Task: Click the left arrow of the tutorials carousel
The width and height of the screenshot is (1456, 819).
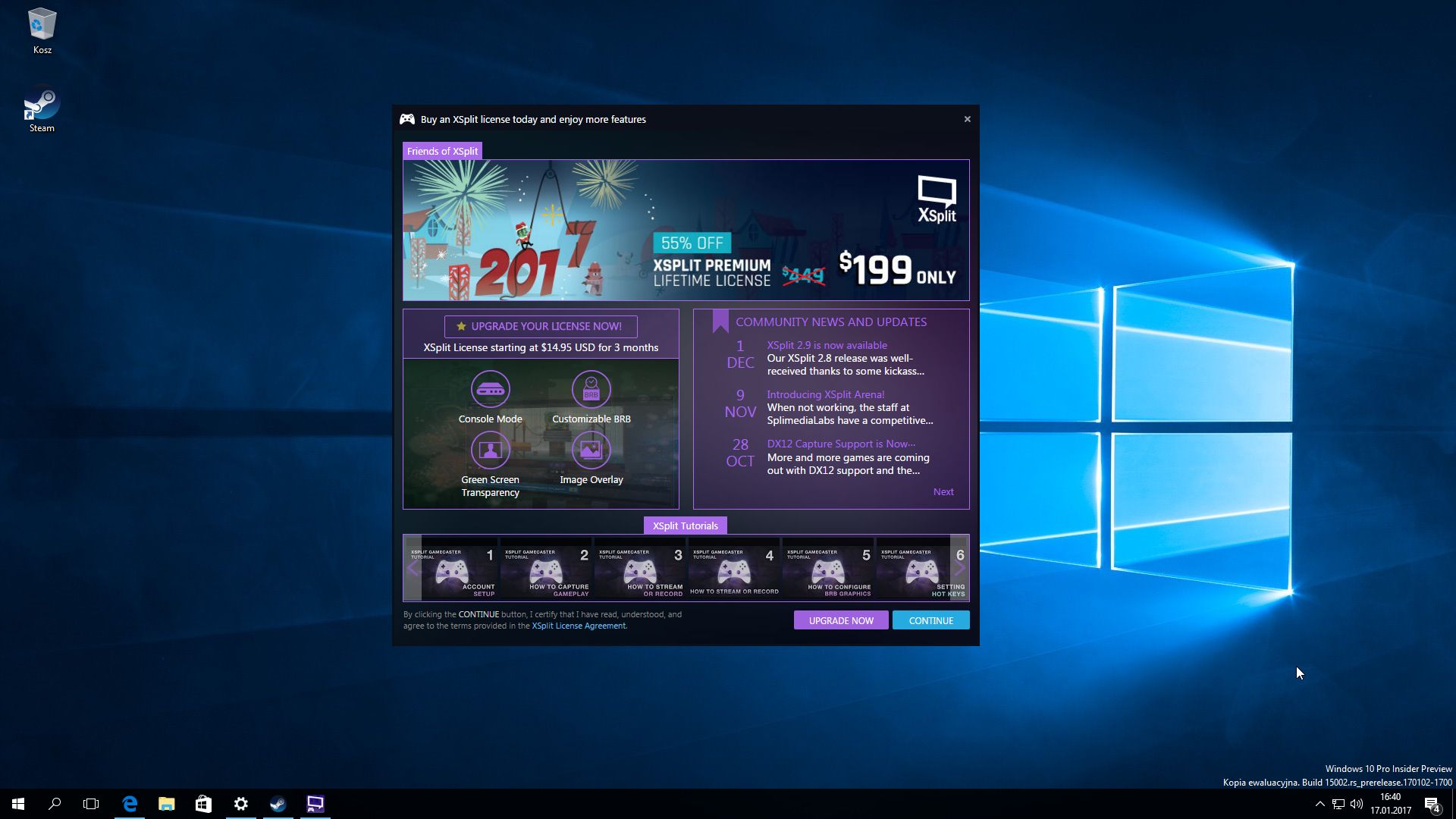Action: click(413, 569)
